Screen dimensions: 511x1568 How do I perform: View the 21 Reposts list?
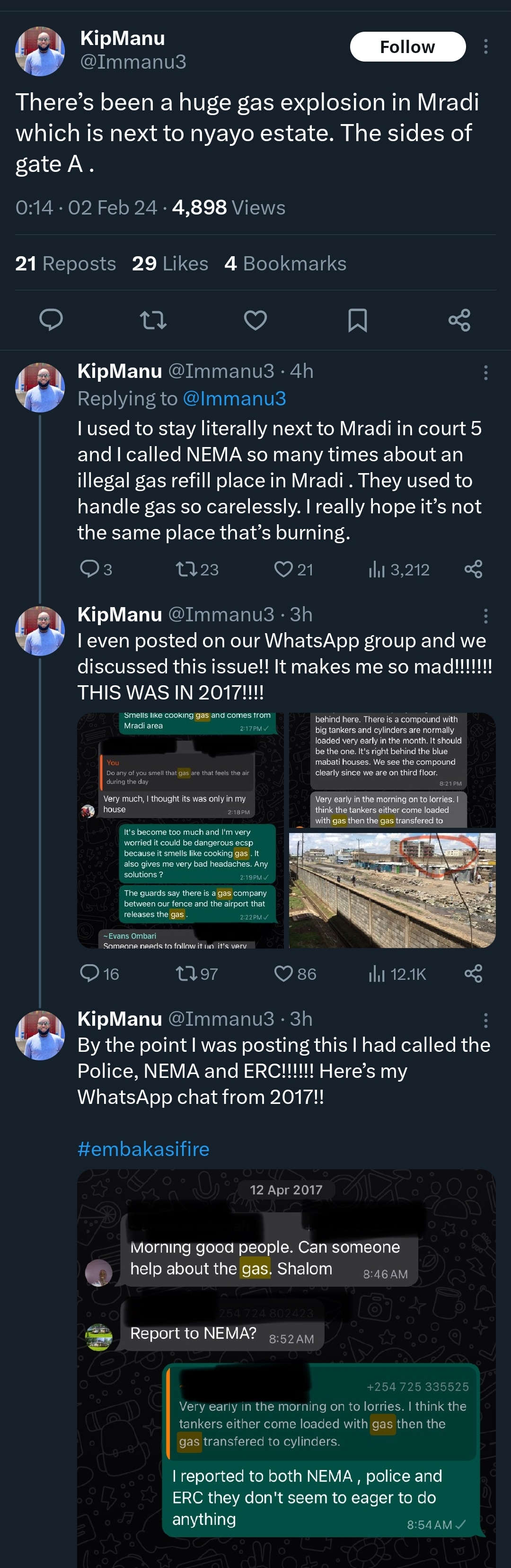click(x=66, y=264)
